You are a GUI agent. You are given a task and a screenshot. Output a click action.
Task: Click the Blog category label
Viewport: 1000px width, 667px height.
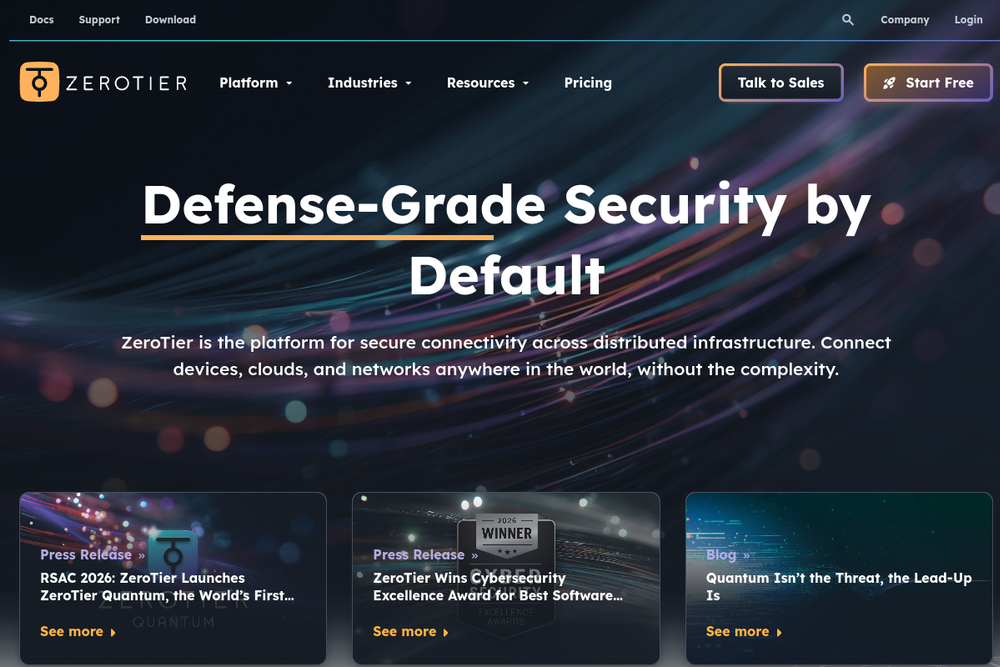pyautogui.click(x=721, y=555)
